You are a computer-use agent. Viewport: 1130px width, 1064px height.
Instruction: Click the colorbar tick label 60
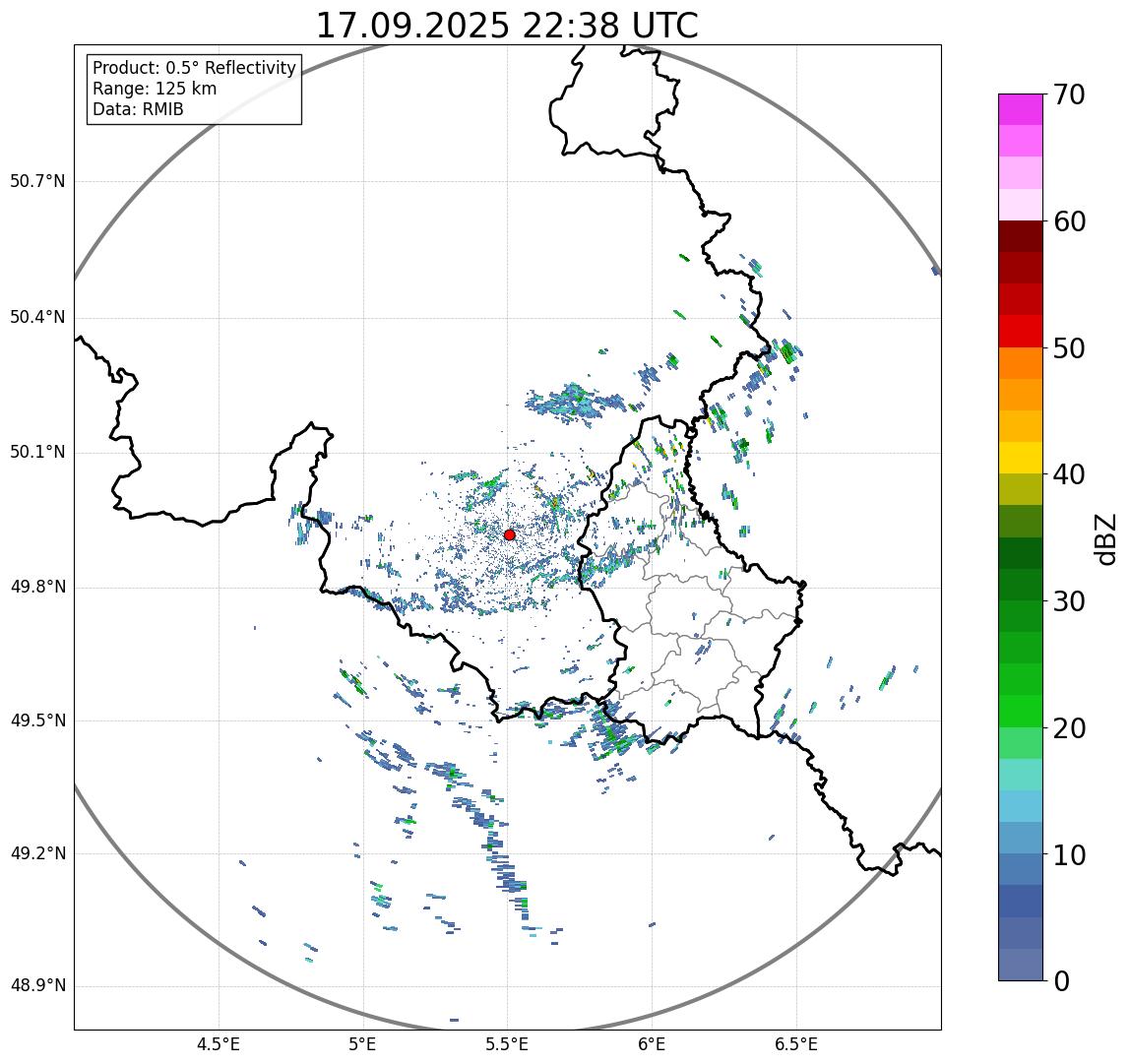coord(1069,221)
